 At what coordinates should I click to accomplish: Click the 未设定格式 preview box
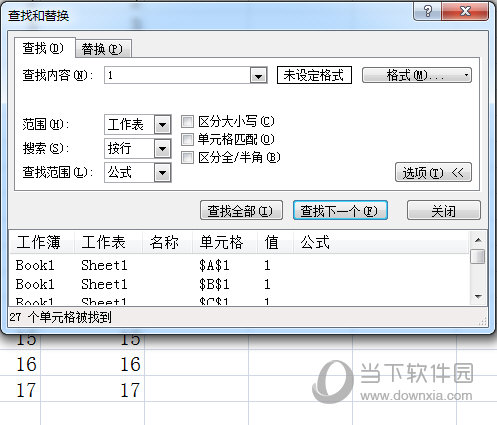point(314,75)
